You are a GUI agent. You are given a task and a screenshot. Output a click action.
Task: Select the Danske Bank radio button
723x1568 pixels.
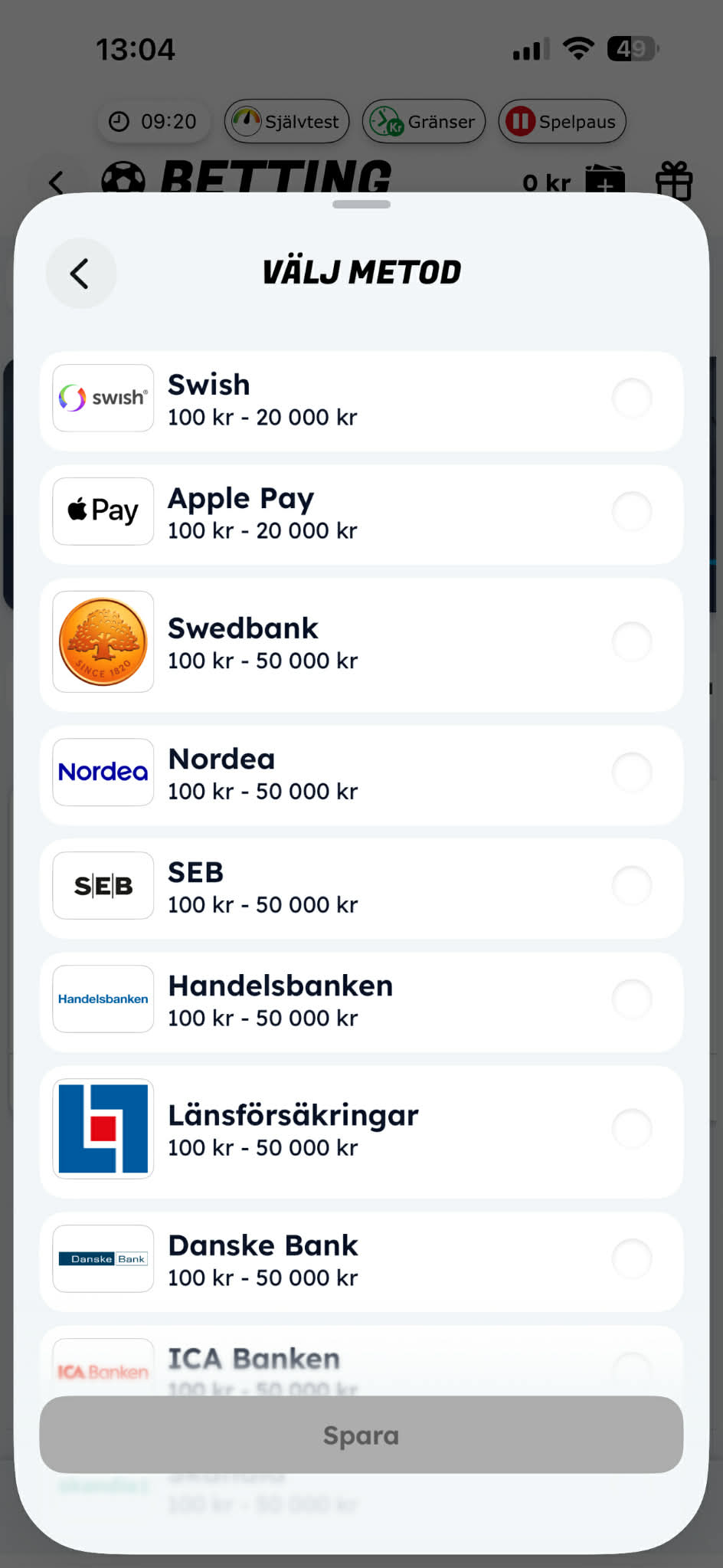tap(632, 1258)
